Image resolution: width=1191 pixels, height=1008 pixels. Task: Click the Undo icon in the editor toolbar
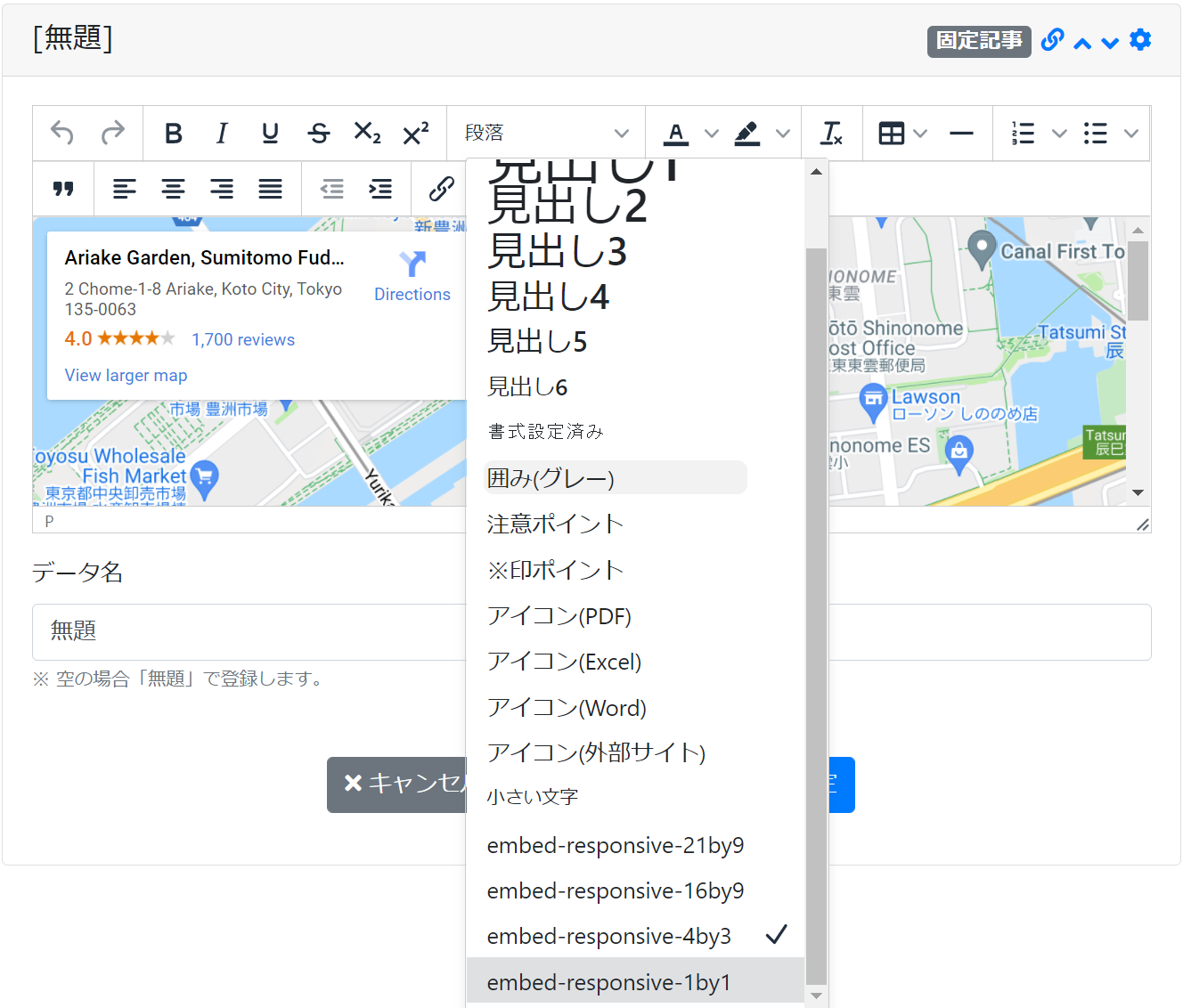61,133
